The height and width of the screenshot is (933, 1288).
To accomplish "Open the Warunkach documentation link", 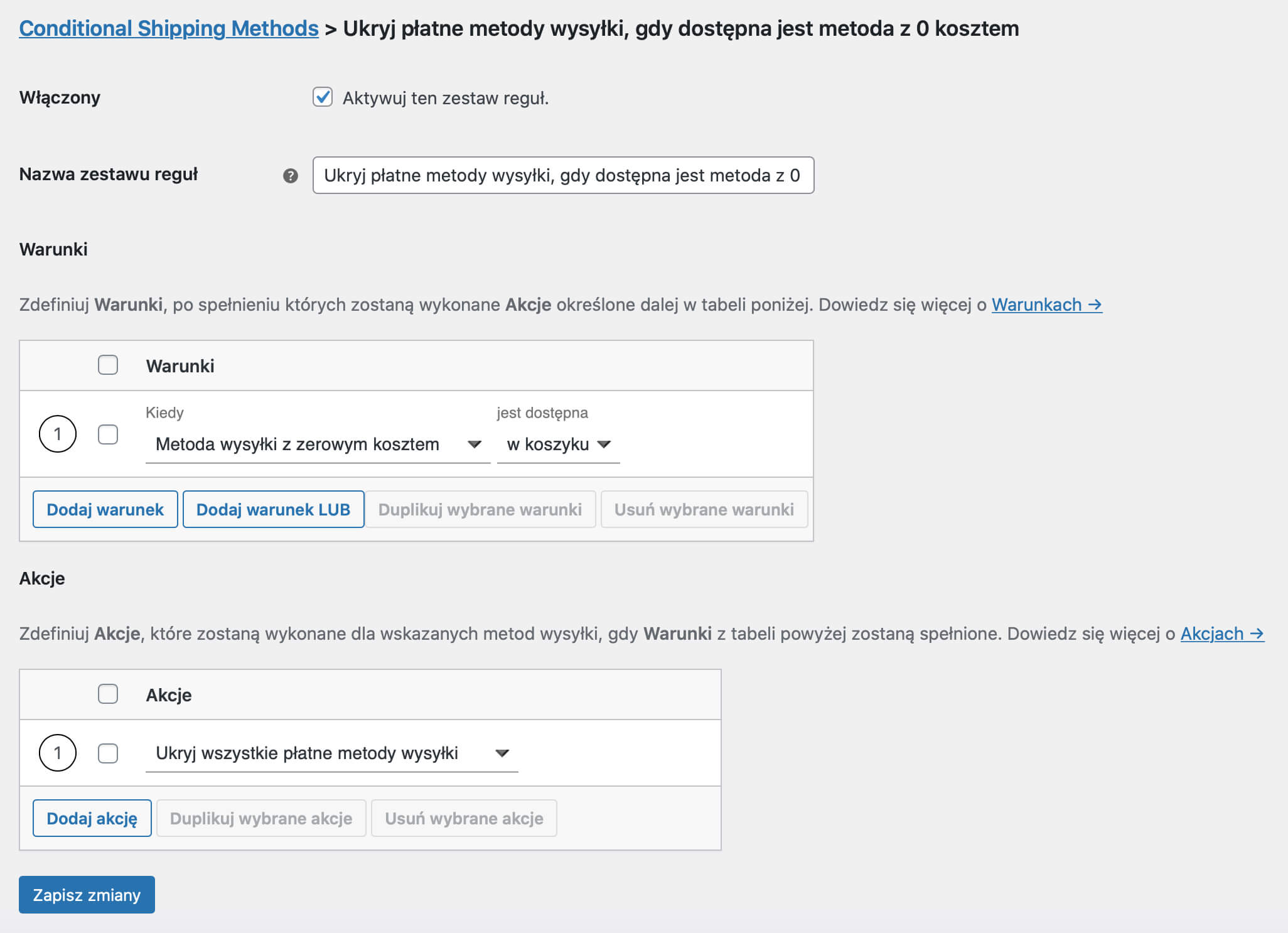I will tap(1046, 305).
